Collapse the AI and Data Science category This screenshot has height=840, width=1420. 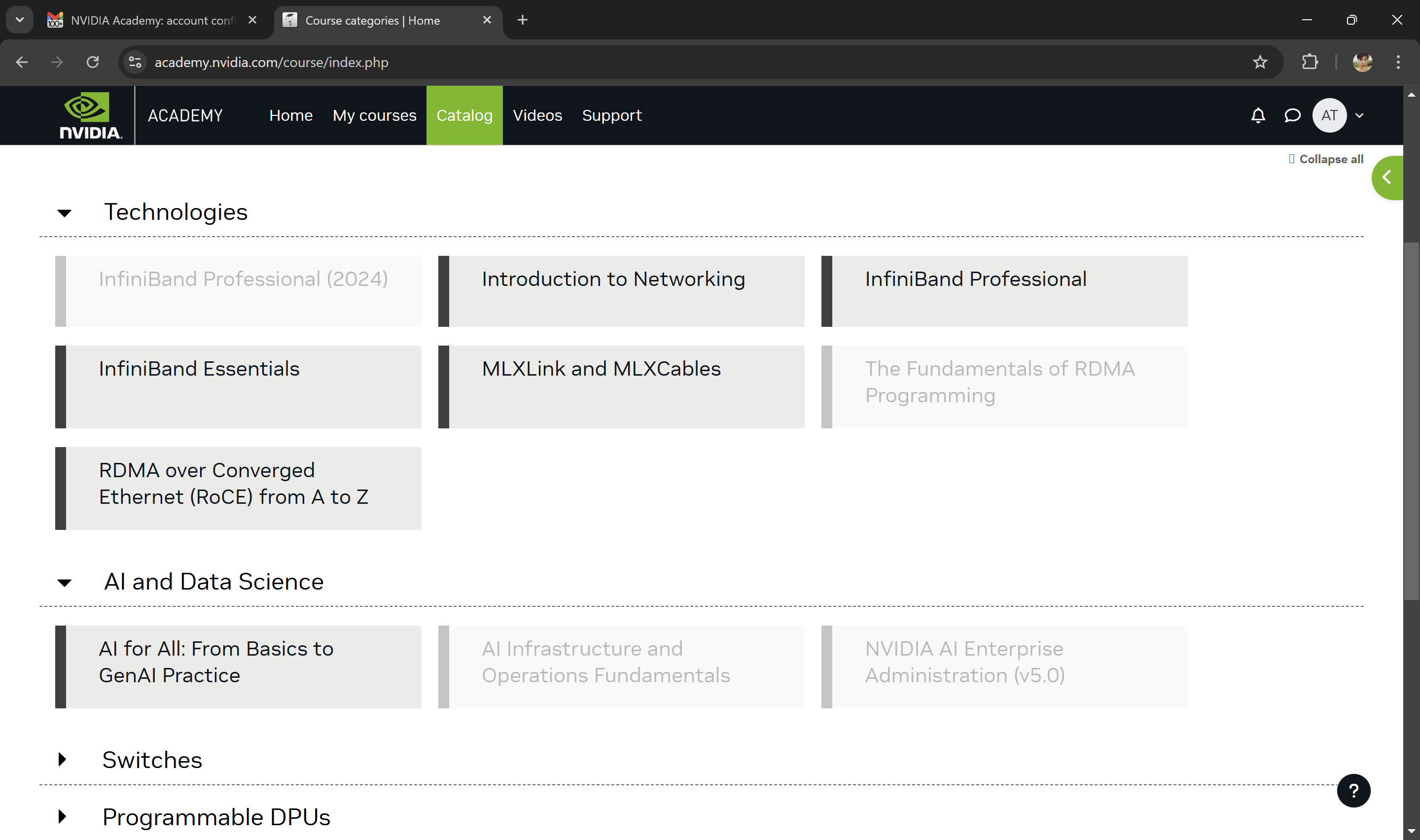click(65, 583)
